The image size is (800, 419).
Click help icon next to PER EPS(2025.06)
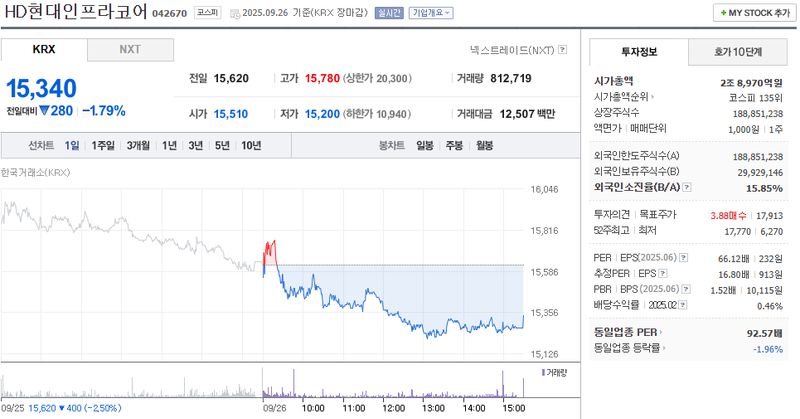tap(684, 258)
